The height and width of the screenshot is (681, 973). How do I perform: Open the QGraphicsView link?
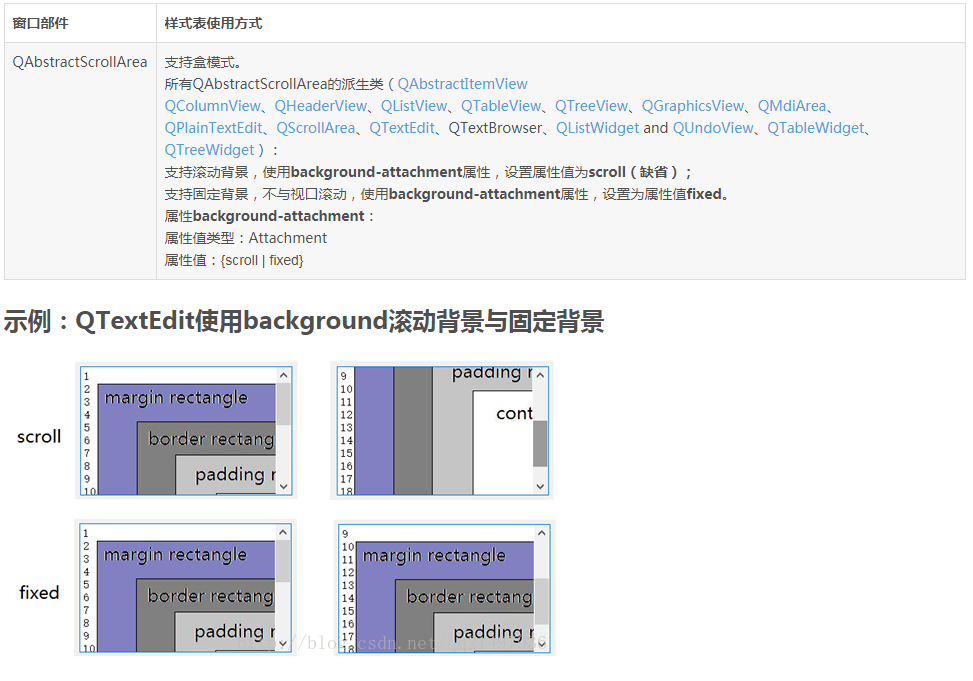[692, 106]
